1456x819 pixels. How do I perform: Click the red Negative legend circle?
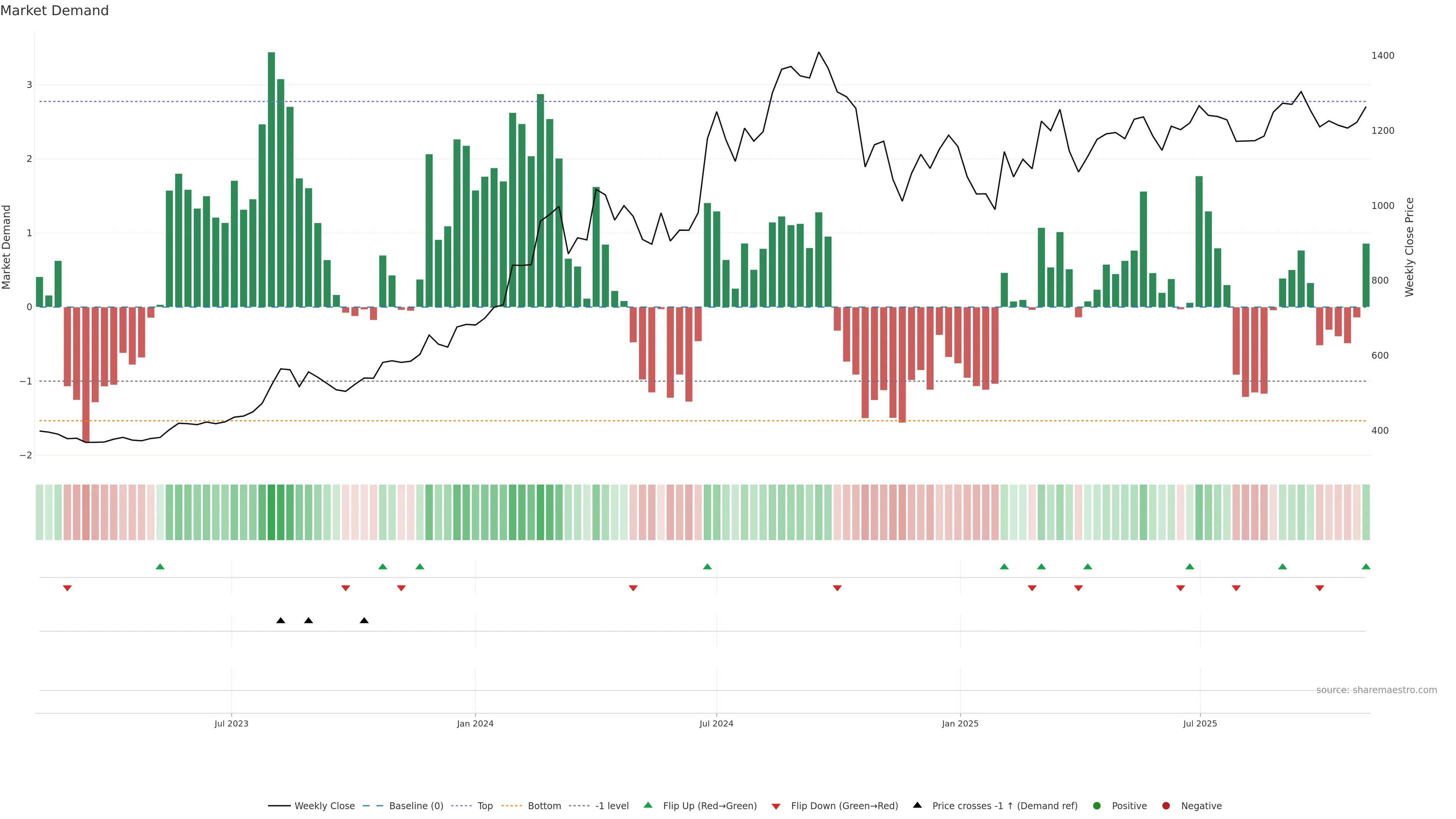1166,805
